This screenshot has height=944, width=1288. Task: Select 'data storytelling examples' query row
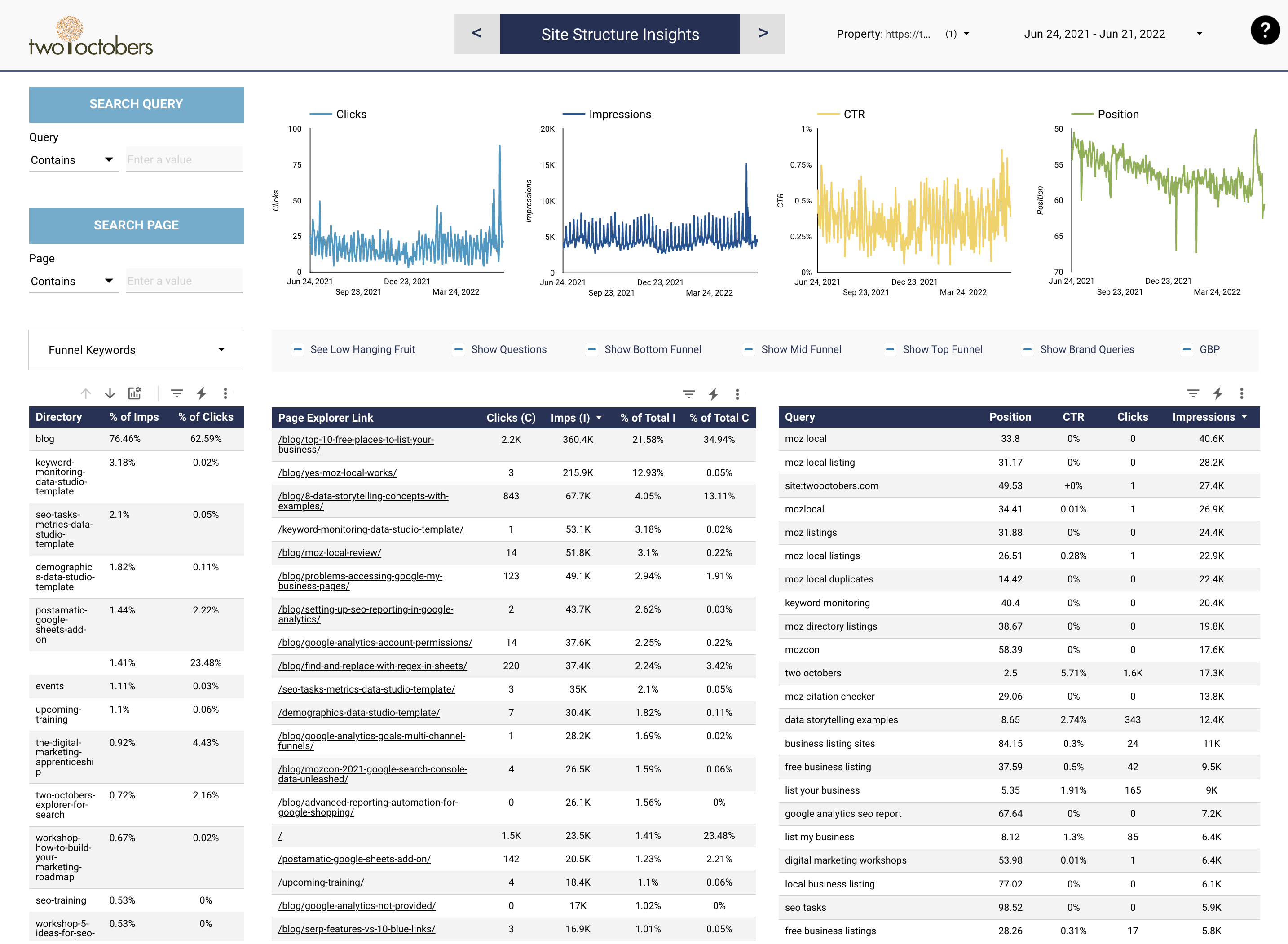coord(1019,720)
